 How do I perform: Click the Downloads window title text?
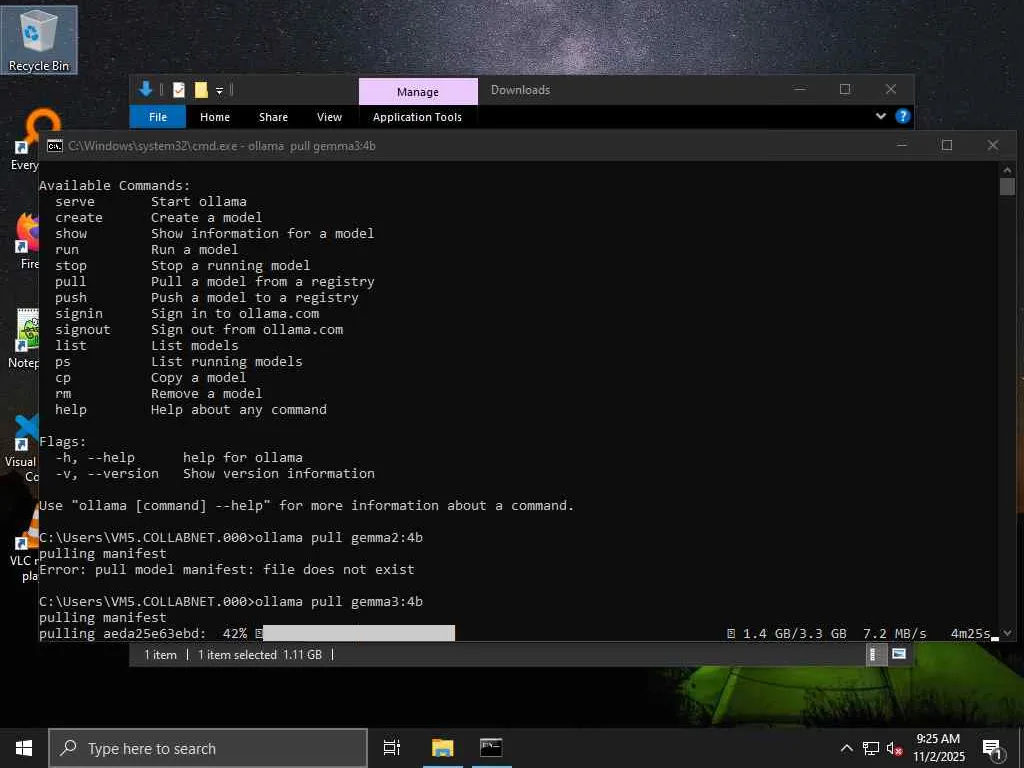[520, 90]
